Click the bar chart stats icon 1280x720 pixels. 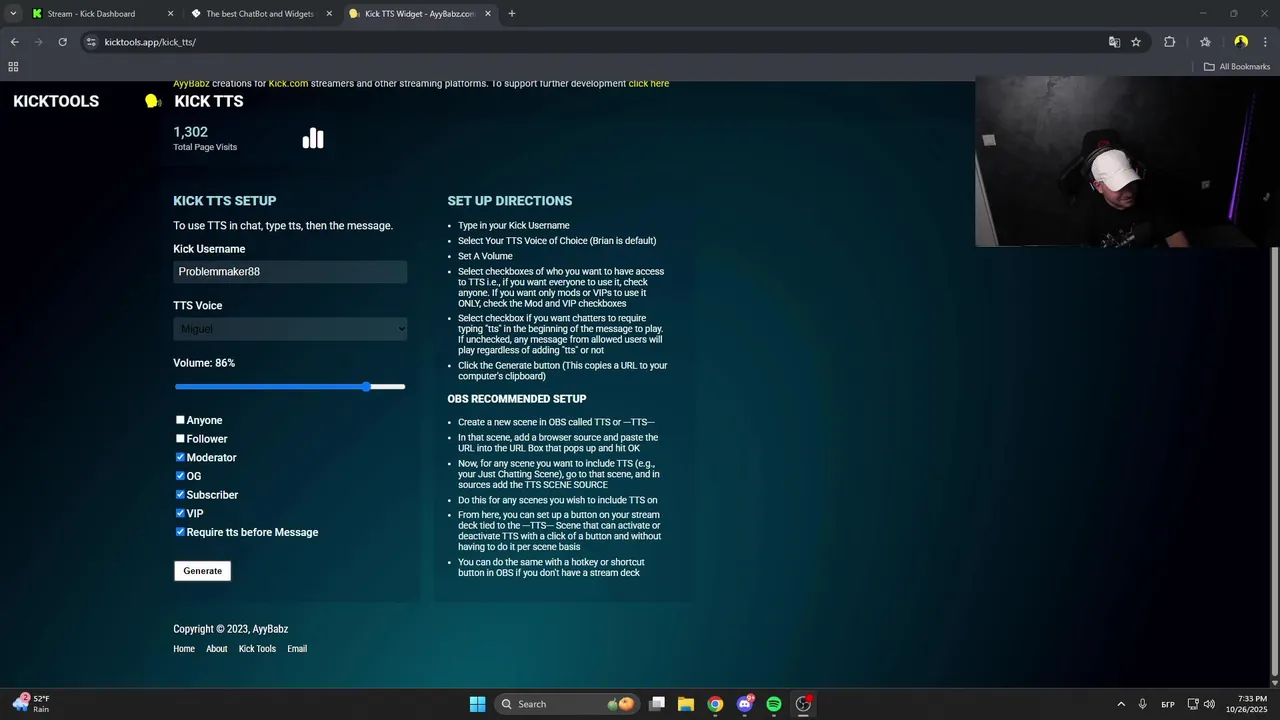313,138
